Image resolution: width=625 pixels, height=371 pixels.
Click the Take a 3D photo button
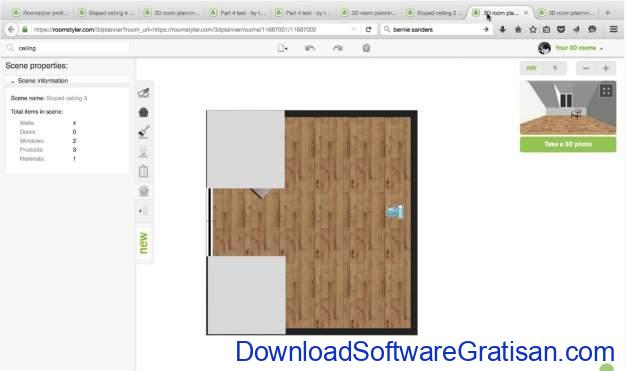coord(568,144)
